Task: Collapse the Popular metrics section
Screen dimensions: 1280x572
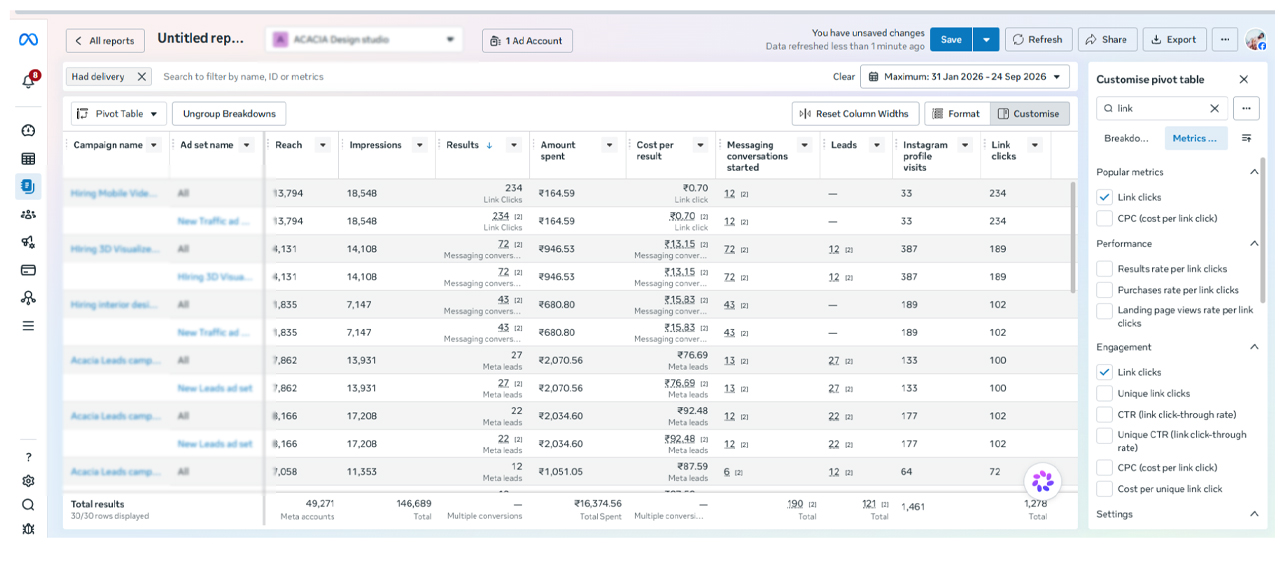Action: click(1254, 172)
